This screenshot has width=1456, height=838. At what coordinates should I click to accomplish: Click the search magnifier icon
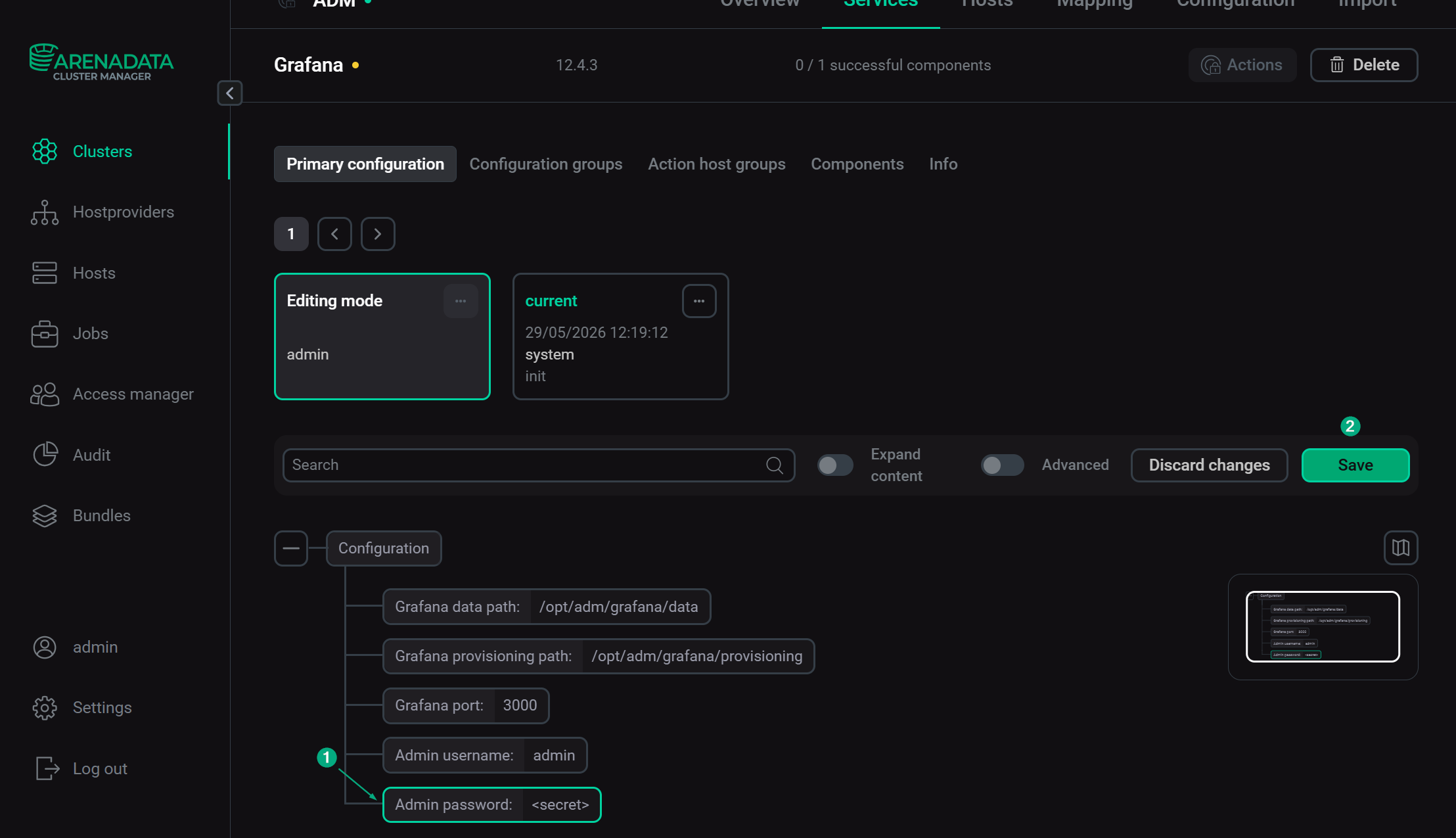click(775, 465)
